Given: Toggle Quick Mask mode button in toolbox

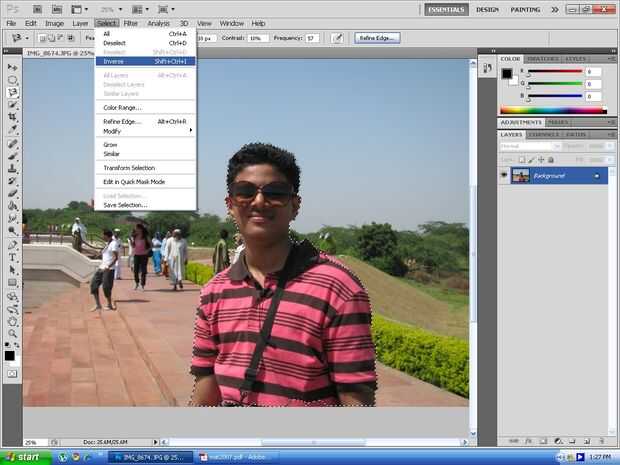Looking at the screenshot, I should click(x=12, y=373).
